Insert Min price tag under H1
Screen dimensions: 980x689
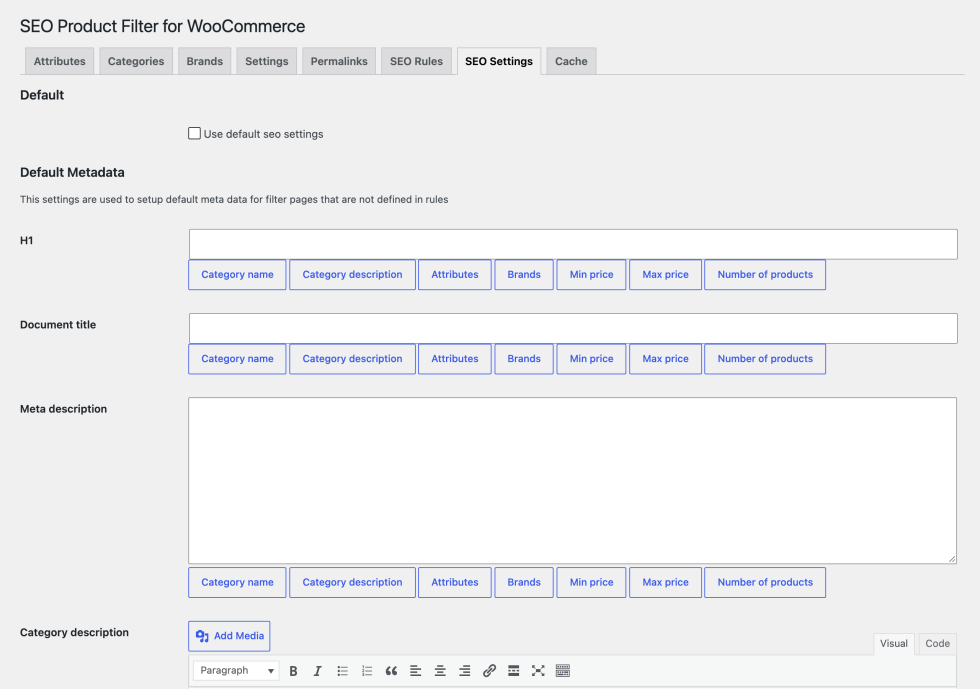tap(591, 274)
